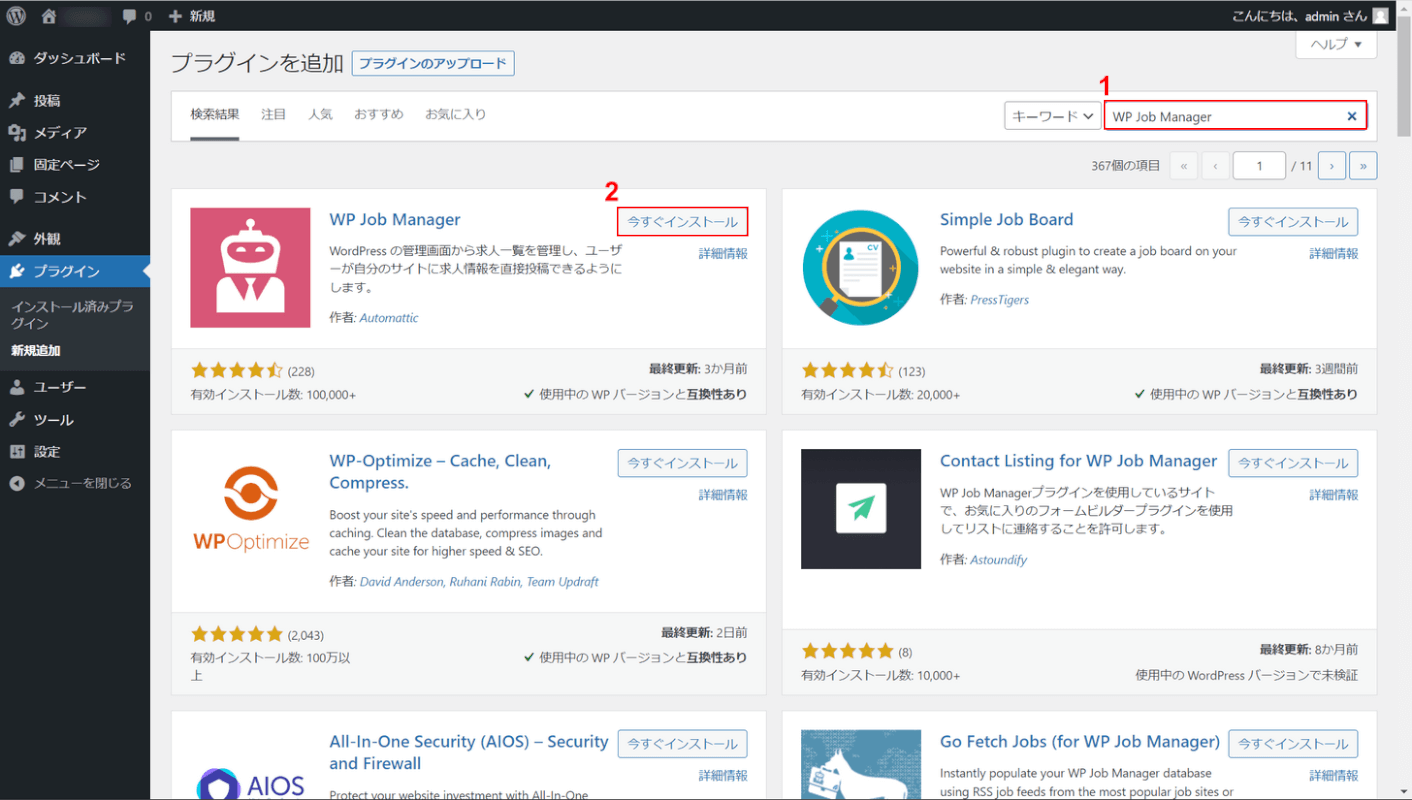Open 詳細情報 for WP-Optimize

[723, 495]
